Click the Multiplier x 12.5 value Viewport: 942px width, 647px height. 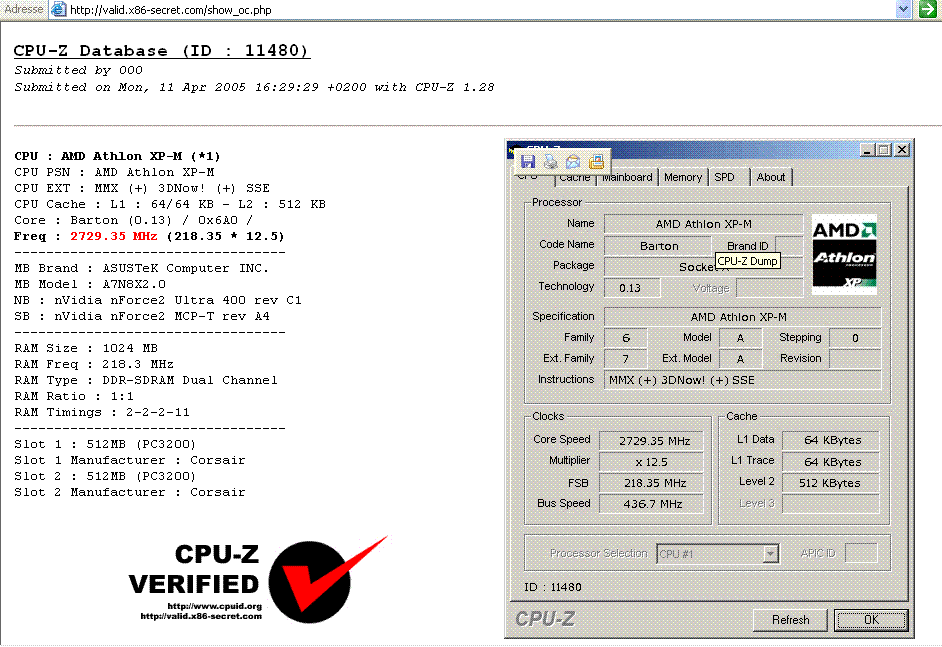point(652,462)
